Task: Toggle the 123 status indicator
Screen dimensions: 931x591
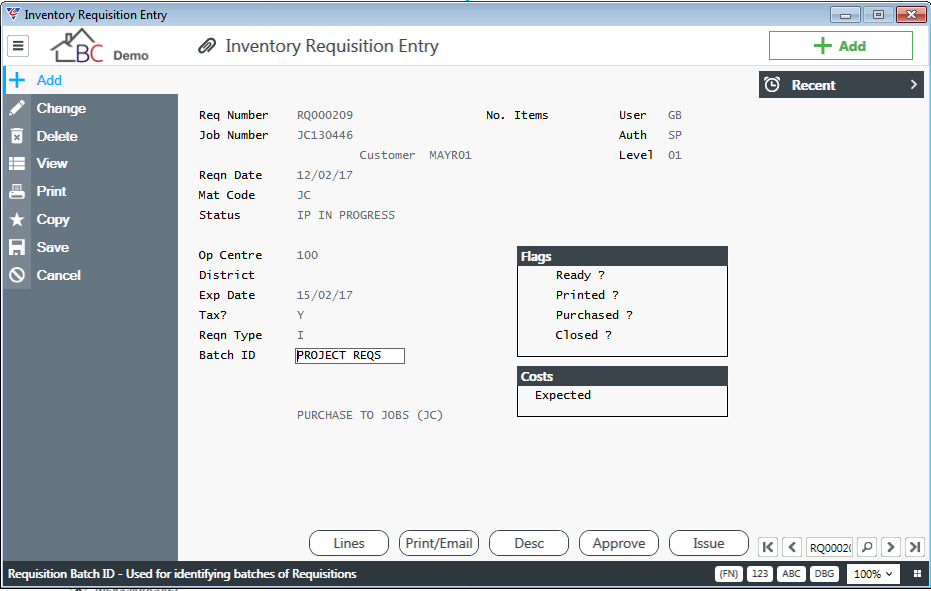Action: click(x=760, y=574)
